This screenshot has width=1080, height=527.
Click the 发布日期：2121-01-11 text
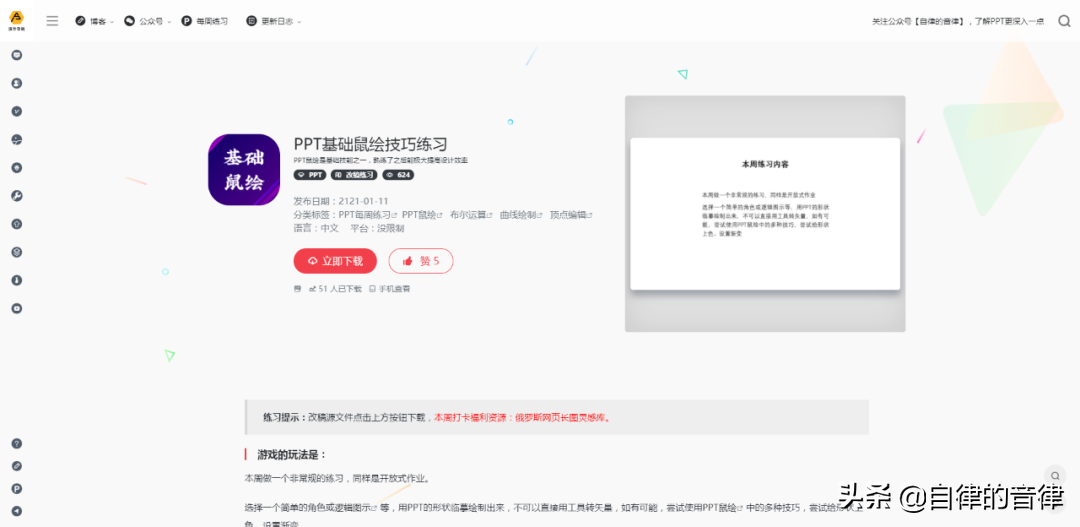[x=341, y=201]
